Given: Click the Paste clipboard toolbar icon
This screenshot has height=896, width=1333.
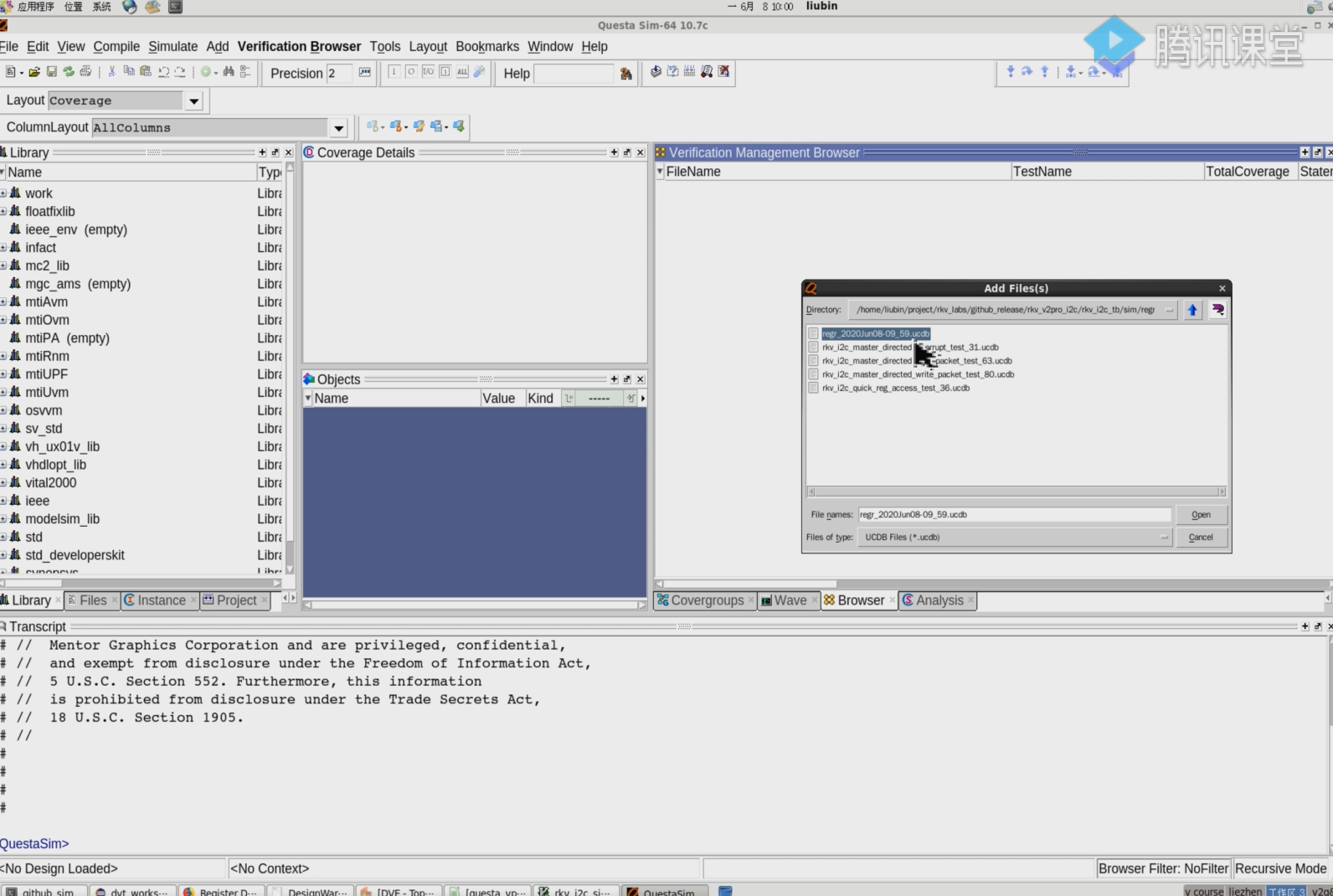Looking at the screenshot, I should coord(146,72).
